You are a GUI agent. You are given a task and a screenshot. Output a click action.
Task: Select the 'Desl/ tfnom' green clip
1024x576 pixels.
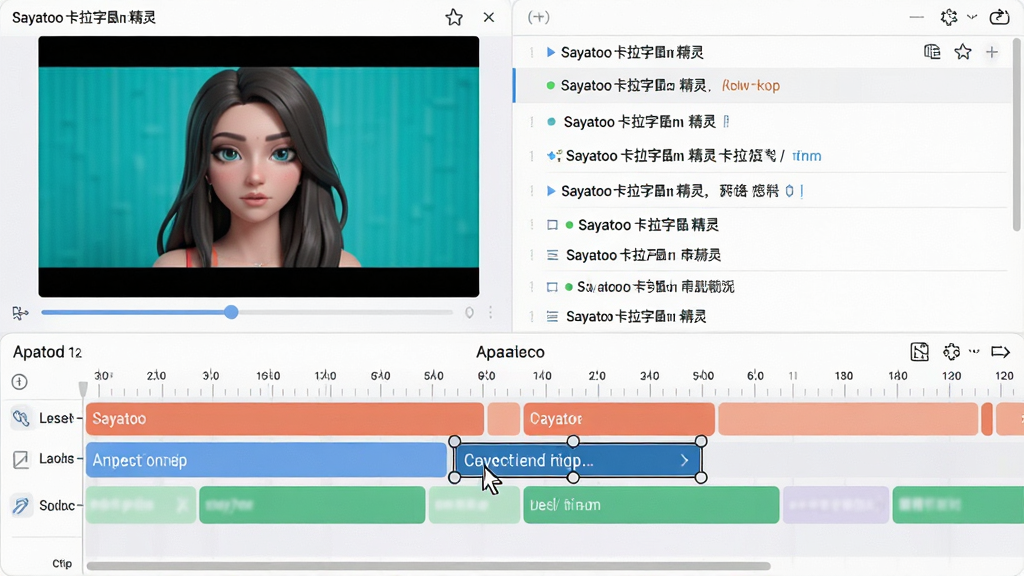click(x=651, y=505)
